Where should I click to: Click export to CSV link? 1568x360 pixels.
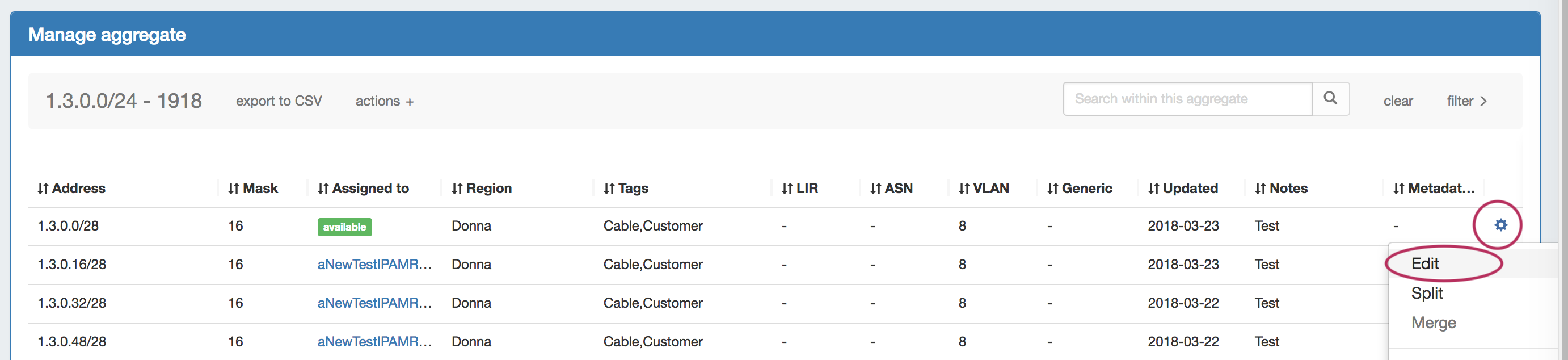(279, 101)
